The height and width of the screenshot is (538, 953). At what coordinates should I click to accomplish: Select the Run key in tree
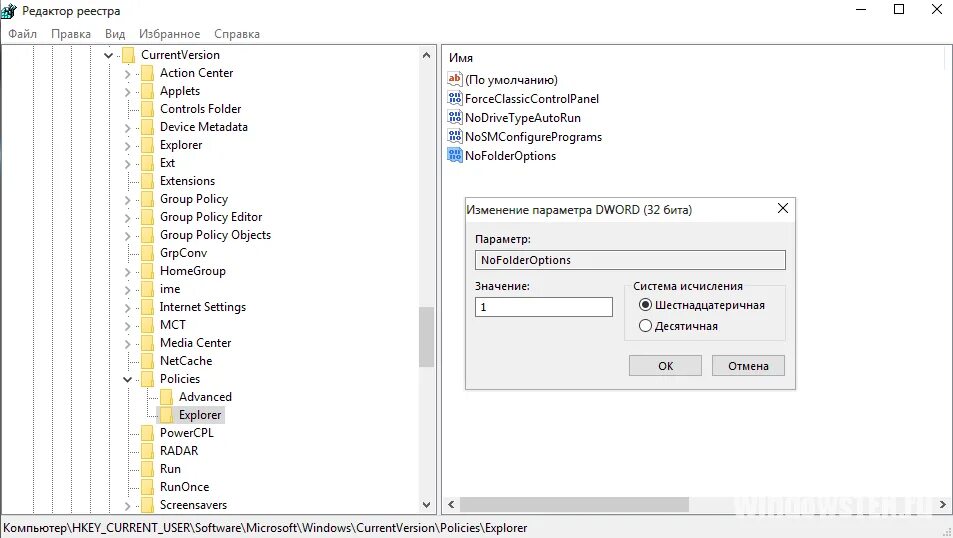coord(170,469)
